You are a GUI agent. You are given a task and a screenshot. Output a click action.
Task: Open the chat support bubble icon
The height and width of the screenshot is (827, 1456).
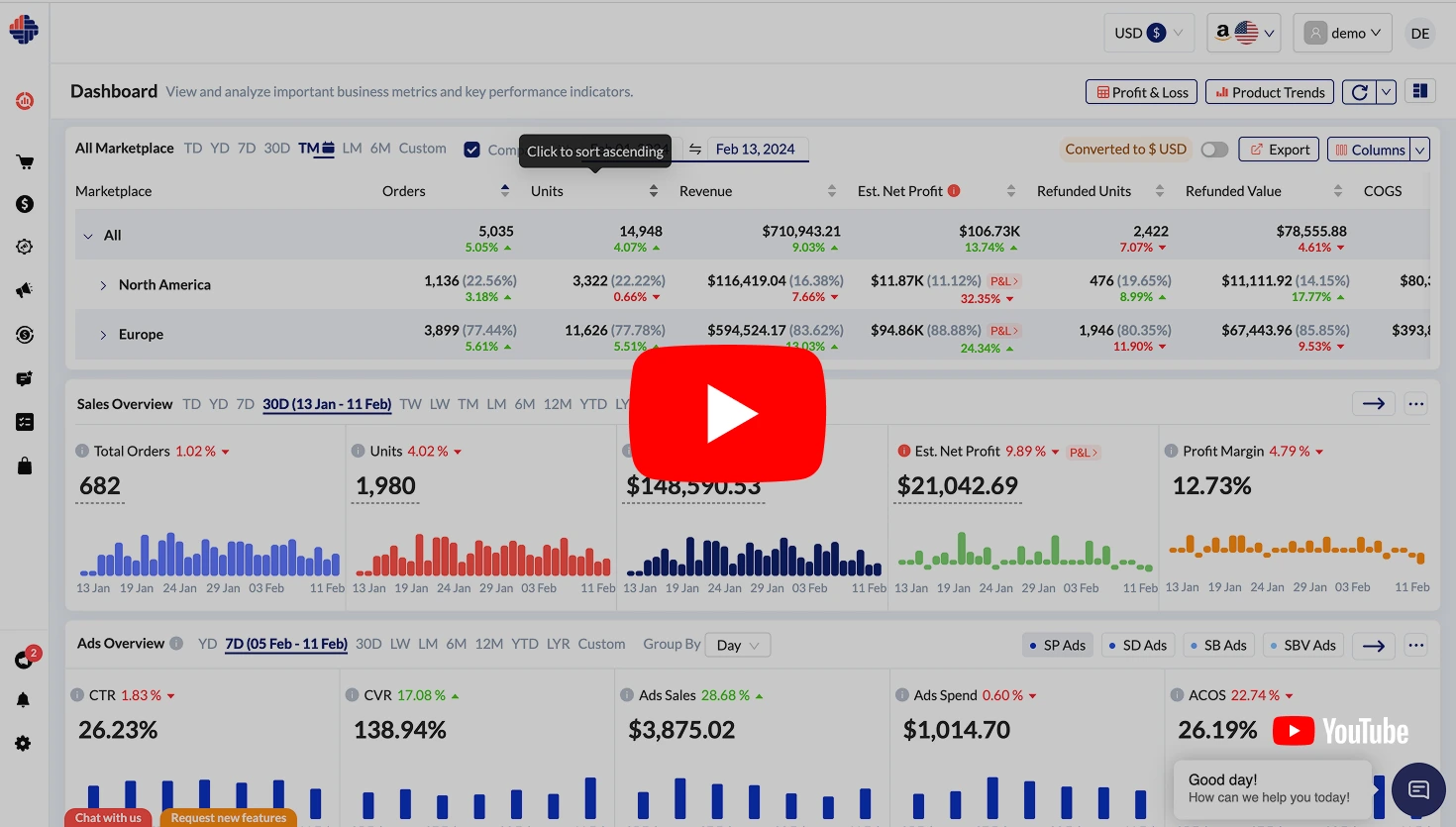(1418, 789)
